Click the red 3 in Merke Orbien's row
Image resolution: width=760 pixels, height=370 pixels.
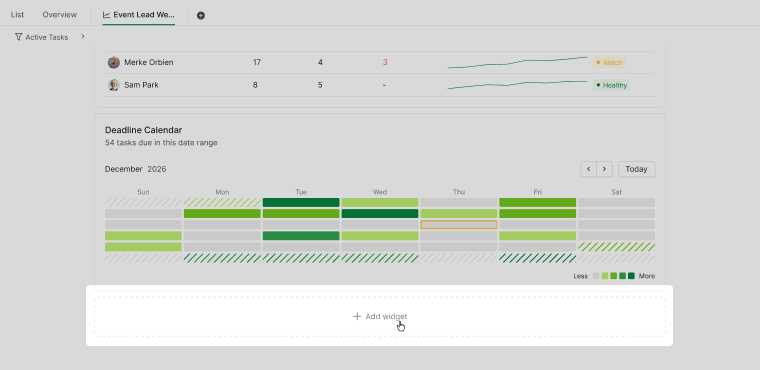pos(385,63)
